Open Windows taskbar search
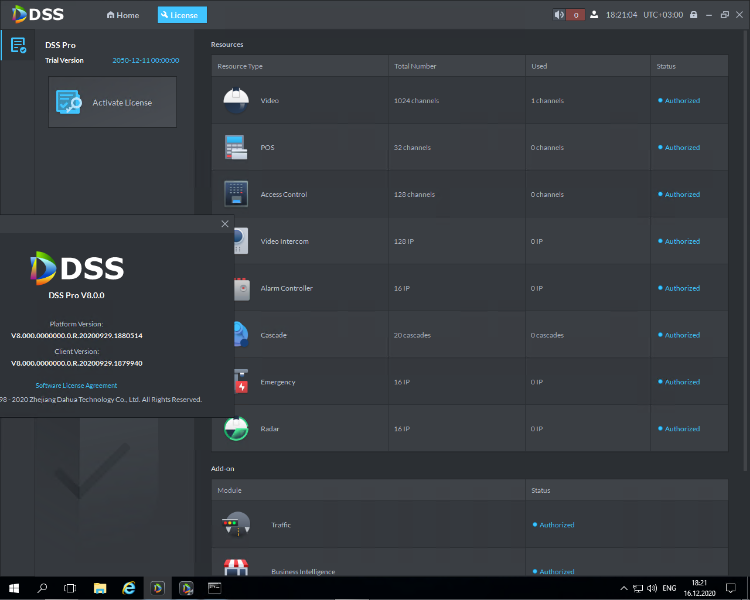 point(42,588)
